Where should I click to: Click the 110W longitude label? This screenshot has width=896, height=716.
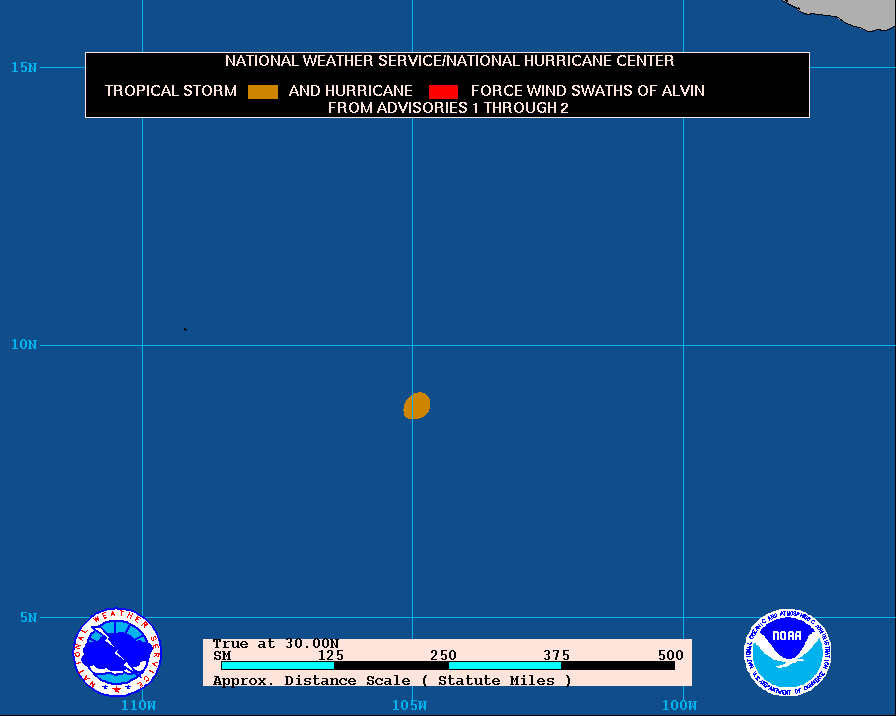tap(138, 705)
